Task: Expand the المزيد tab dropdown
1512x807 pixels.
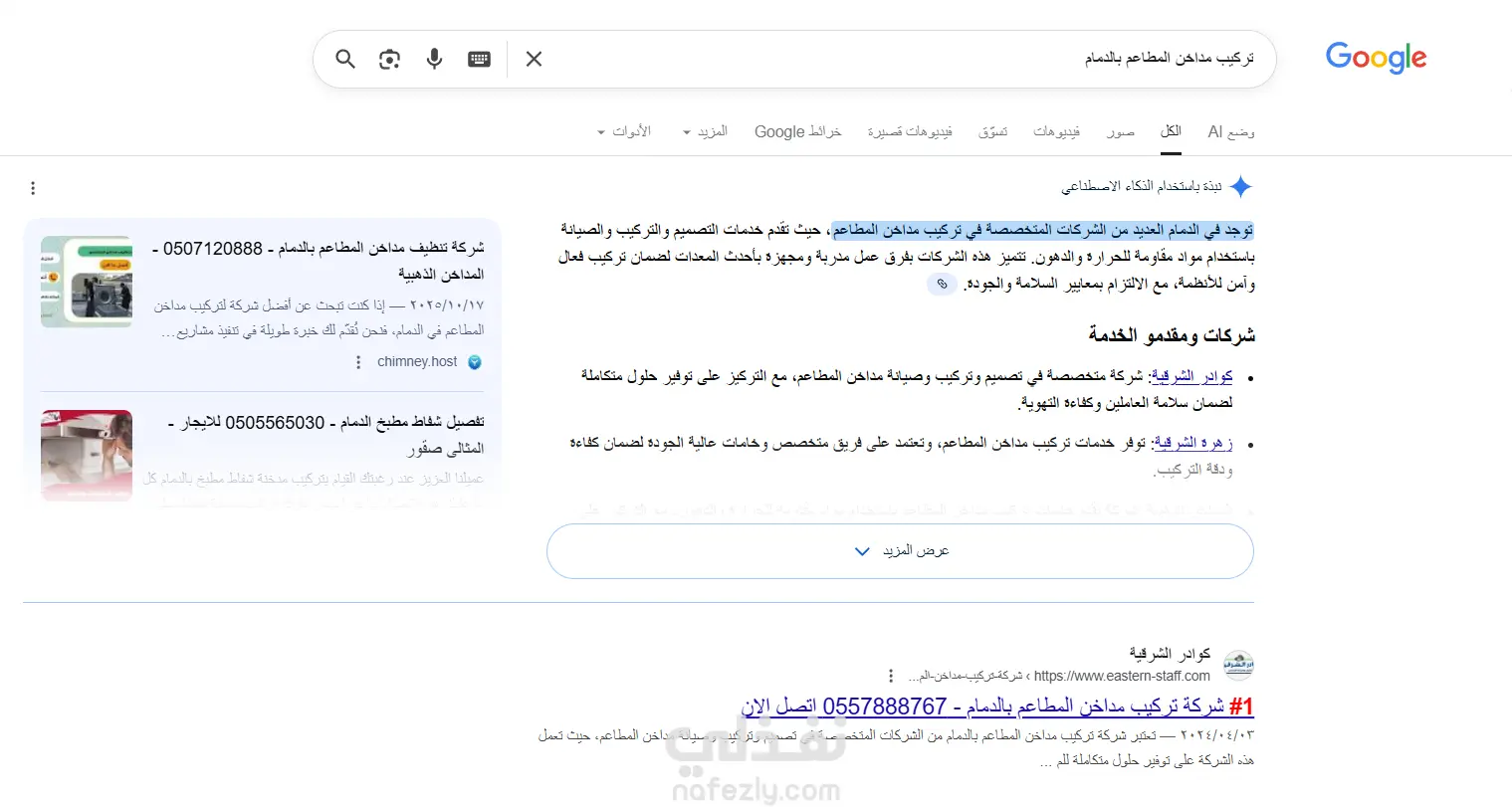Action: point(705,131)
